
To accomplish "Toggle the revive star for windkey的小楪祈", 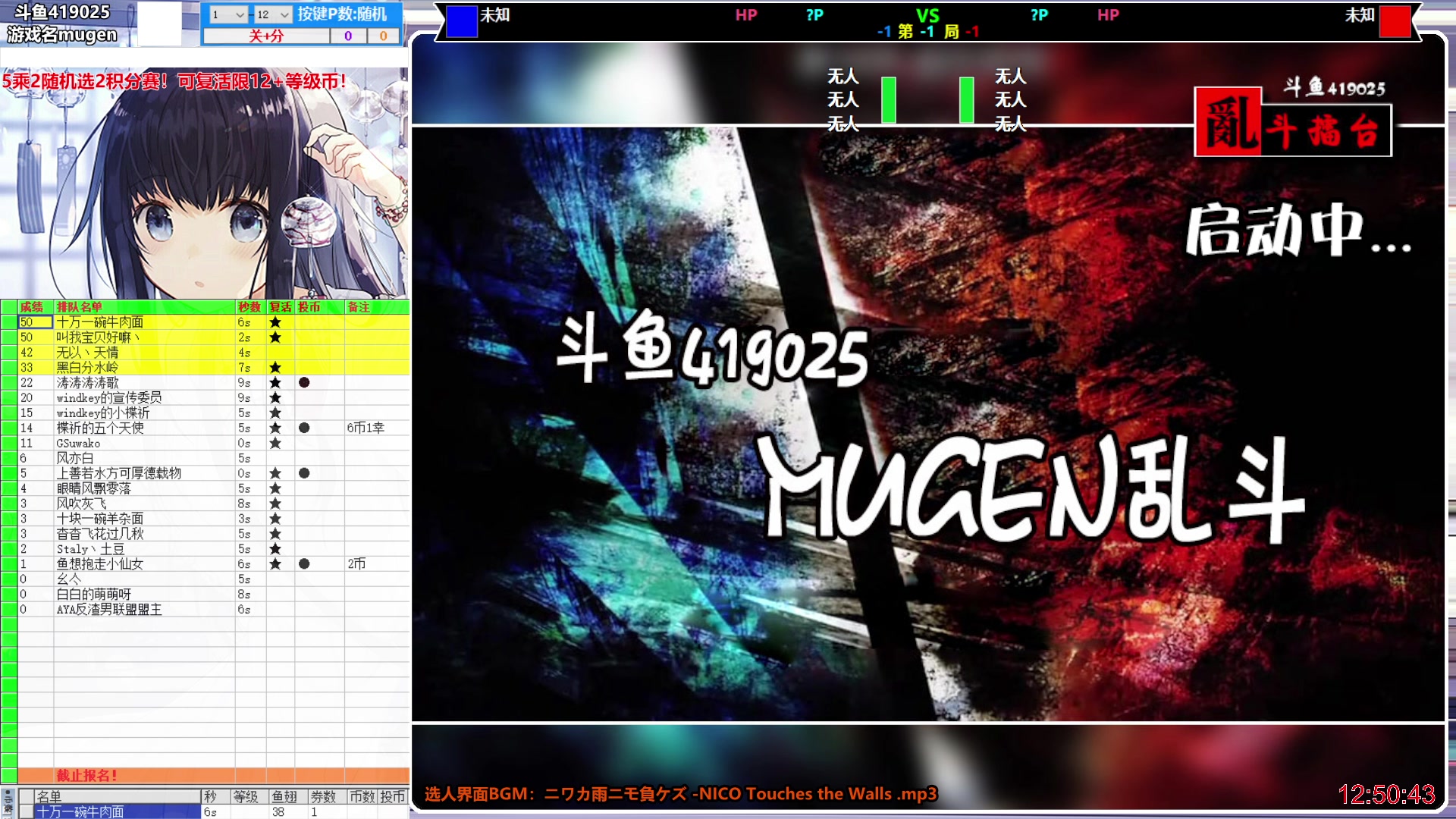I will (x=275, y=413).
